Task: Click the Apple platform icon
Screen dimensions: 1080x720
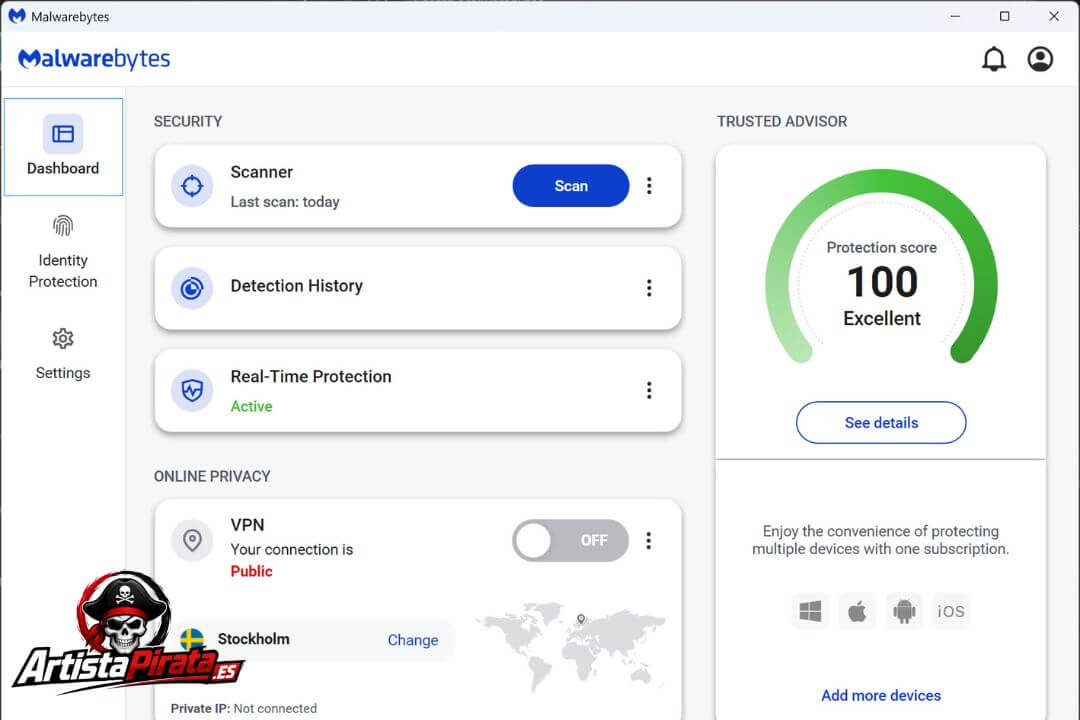Action: coord(857,611)
